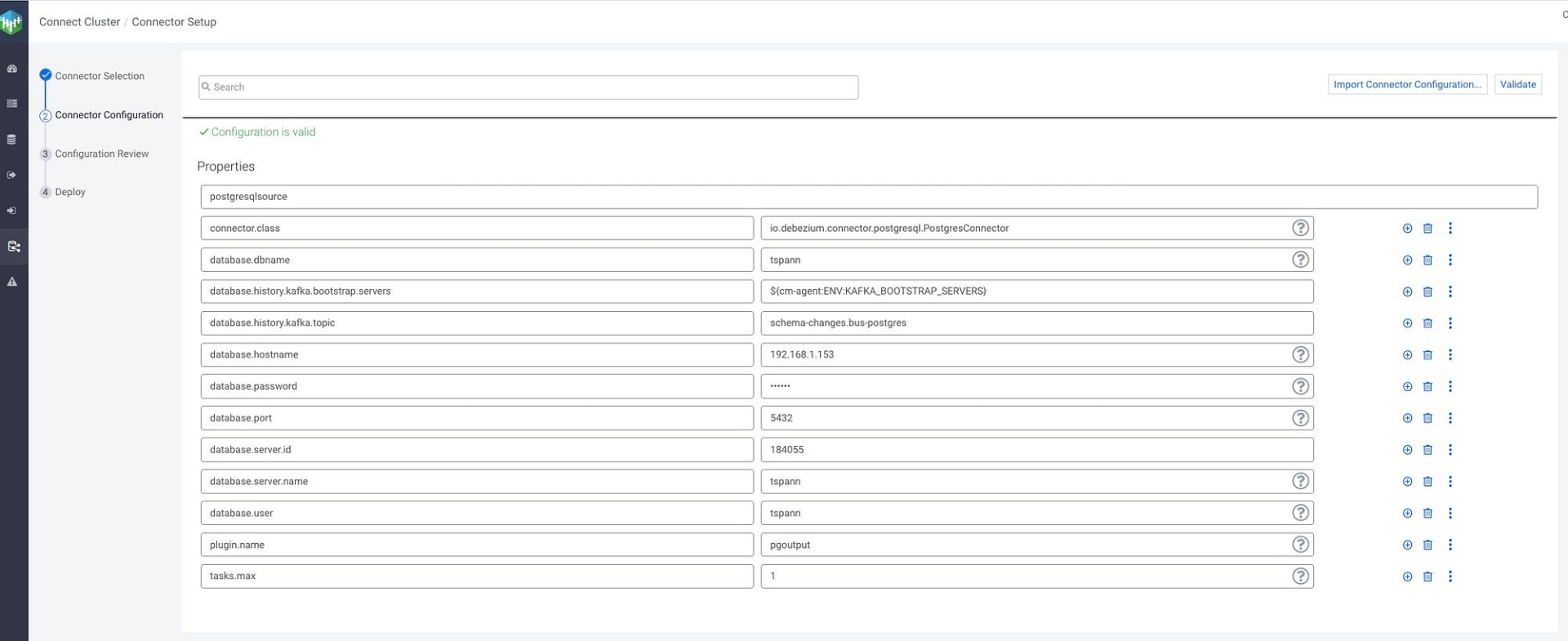This screenshot has width=1568, height=641.
Task: Add a property after connector.class row
Action: (x=1407, y=229)
